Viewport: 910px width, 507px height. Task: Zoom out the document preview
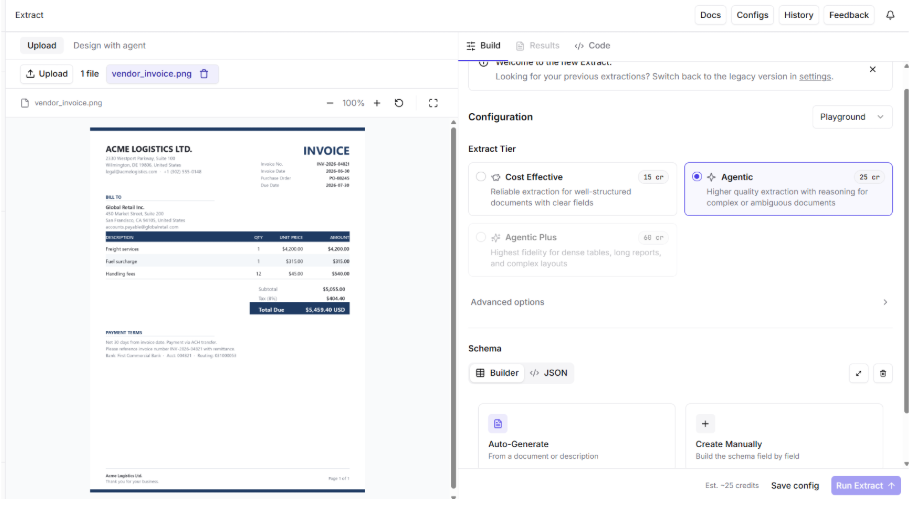click(x=330, y=103)
